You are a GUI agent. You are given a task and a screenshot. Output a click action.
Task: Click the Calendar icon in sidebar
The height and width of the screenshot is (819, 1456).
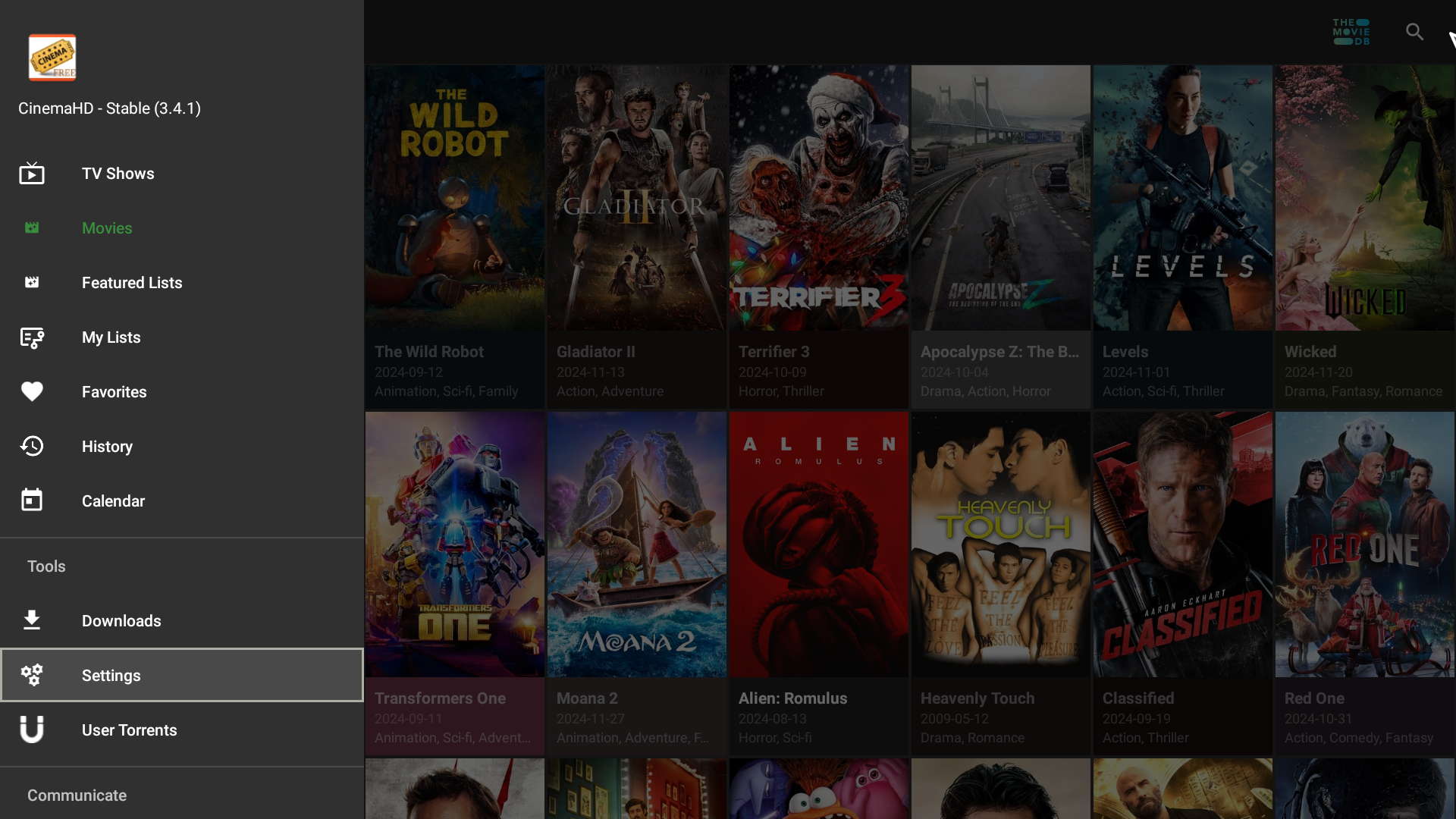(32, 500)
